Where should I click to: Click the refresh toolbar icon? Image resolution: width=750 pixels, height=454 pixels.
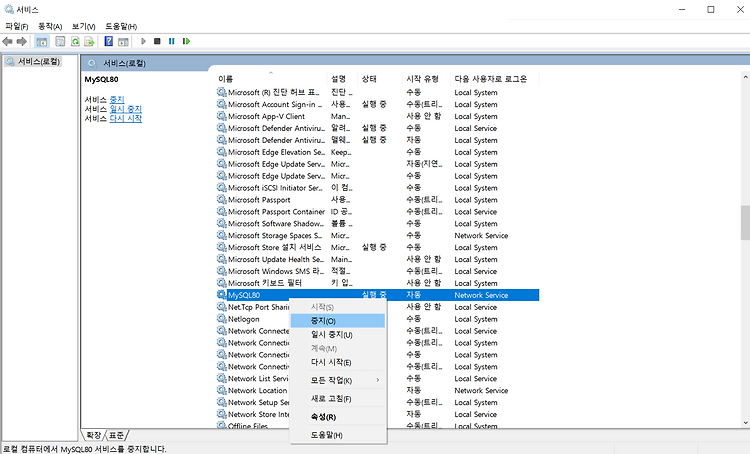point(75,42)
